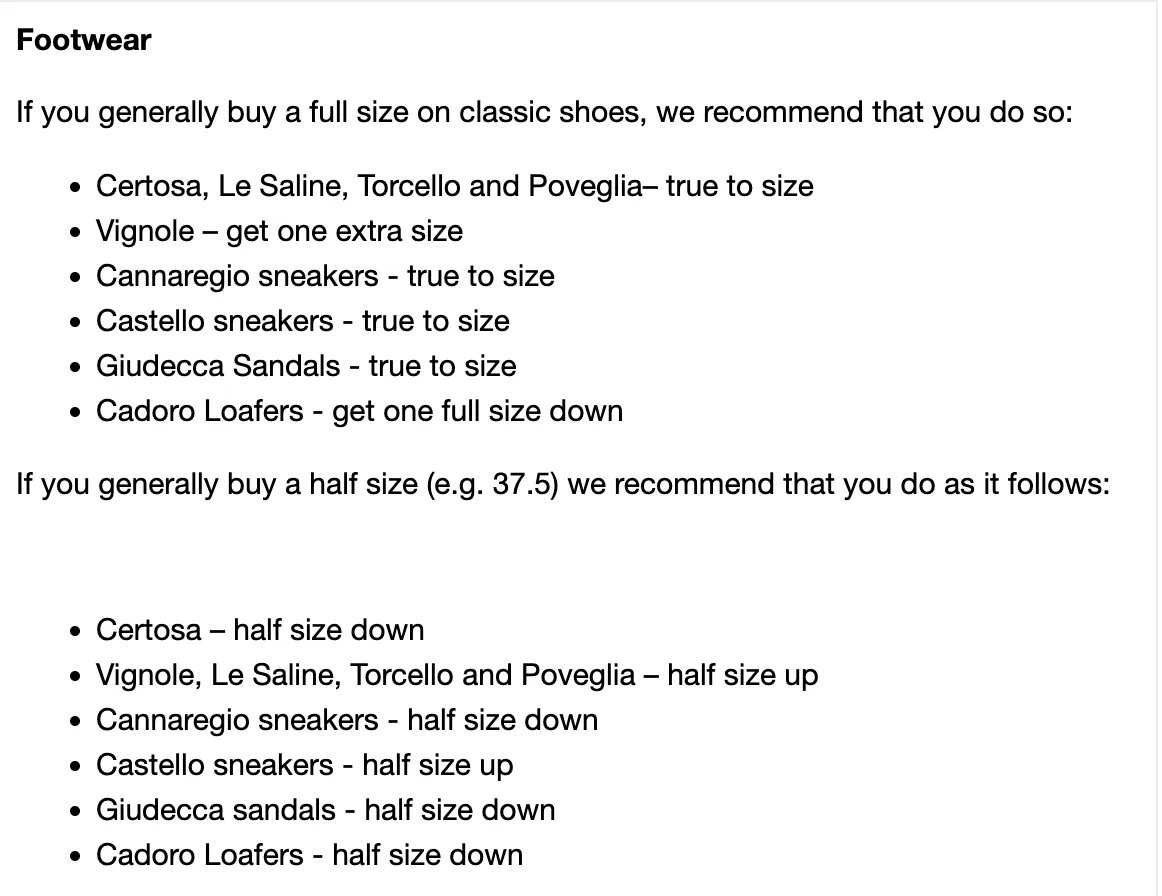
Task: Click the word Poveglia in first list
Action: 585,186
